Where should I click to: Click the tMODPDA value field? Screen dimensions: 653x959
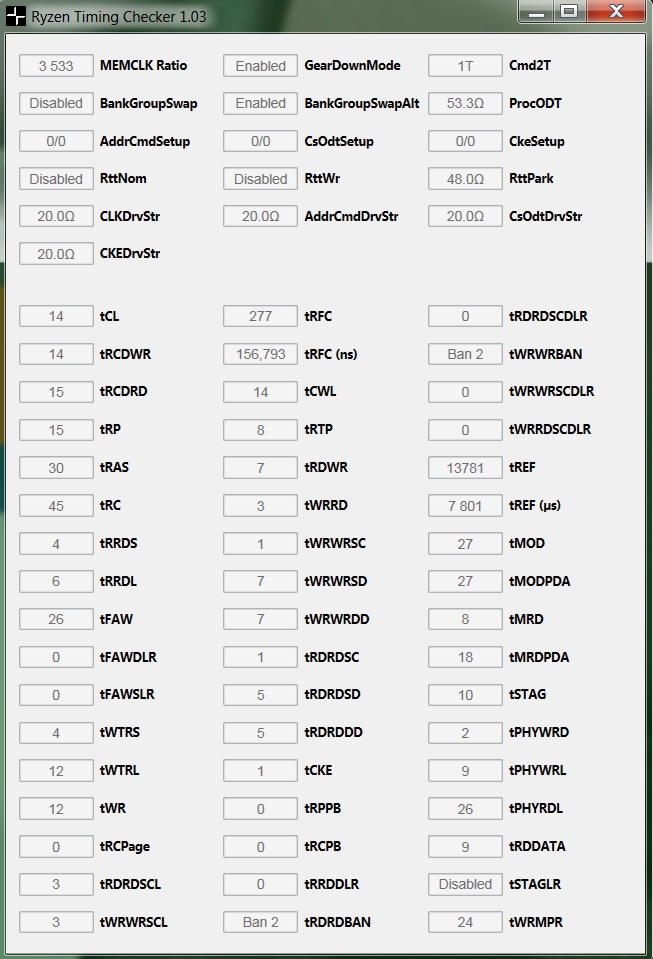coord(465,581)
